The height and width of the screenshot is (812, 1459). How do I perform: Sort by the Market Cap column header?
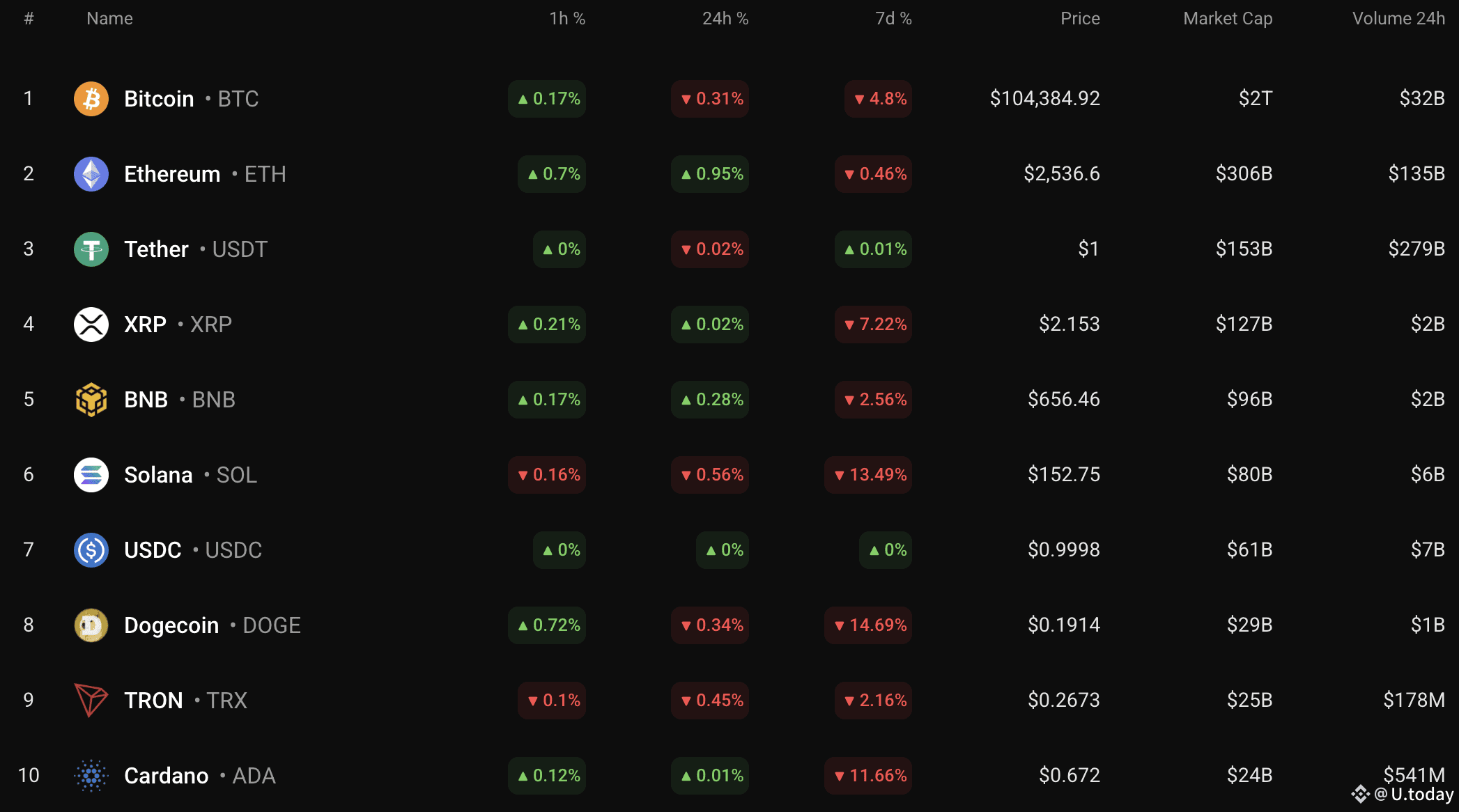(1228, 19)
